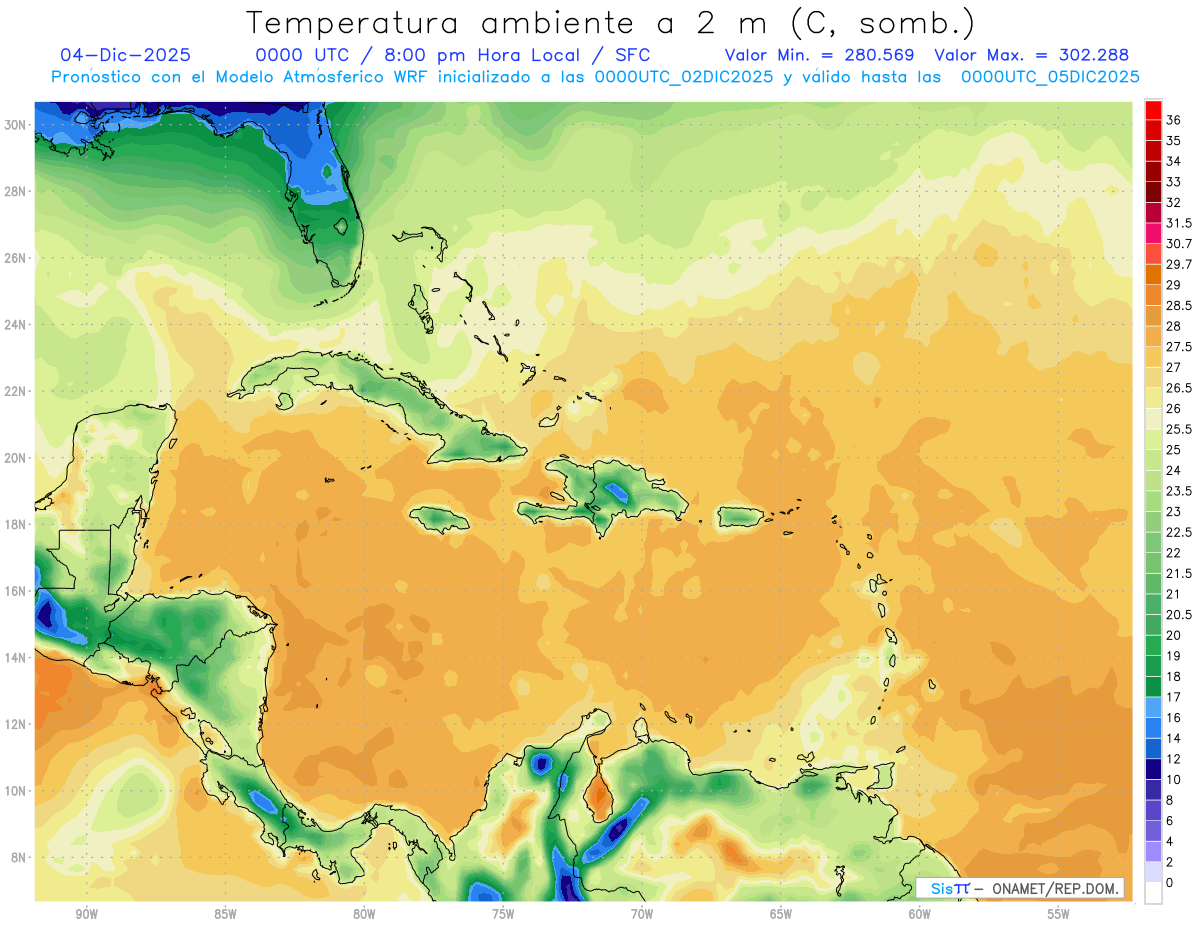Screen dimensions: 1200x927
Task: Click the '22.5' value on the color scale
Action: tap(1179, 532)
